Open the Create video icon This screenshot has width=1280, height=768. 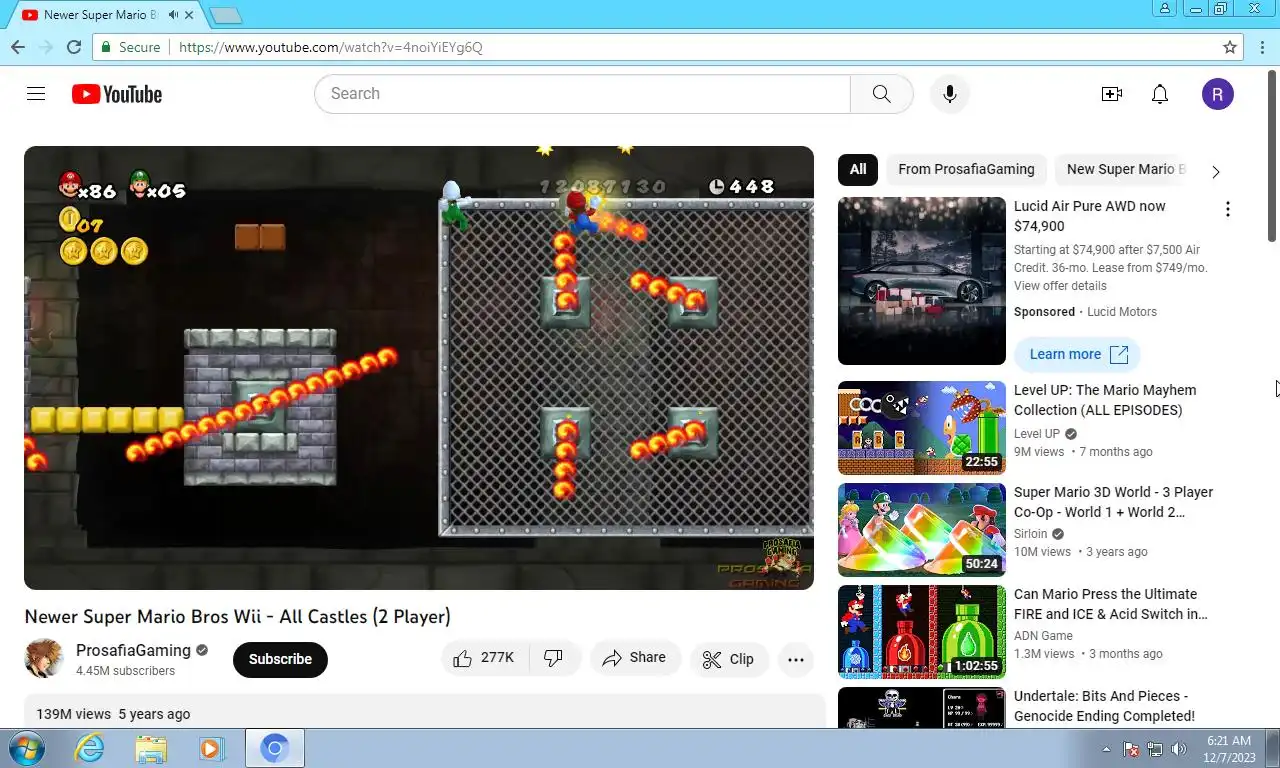(x=1112, y=94)
